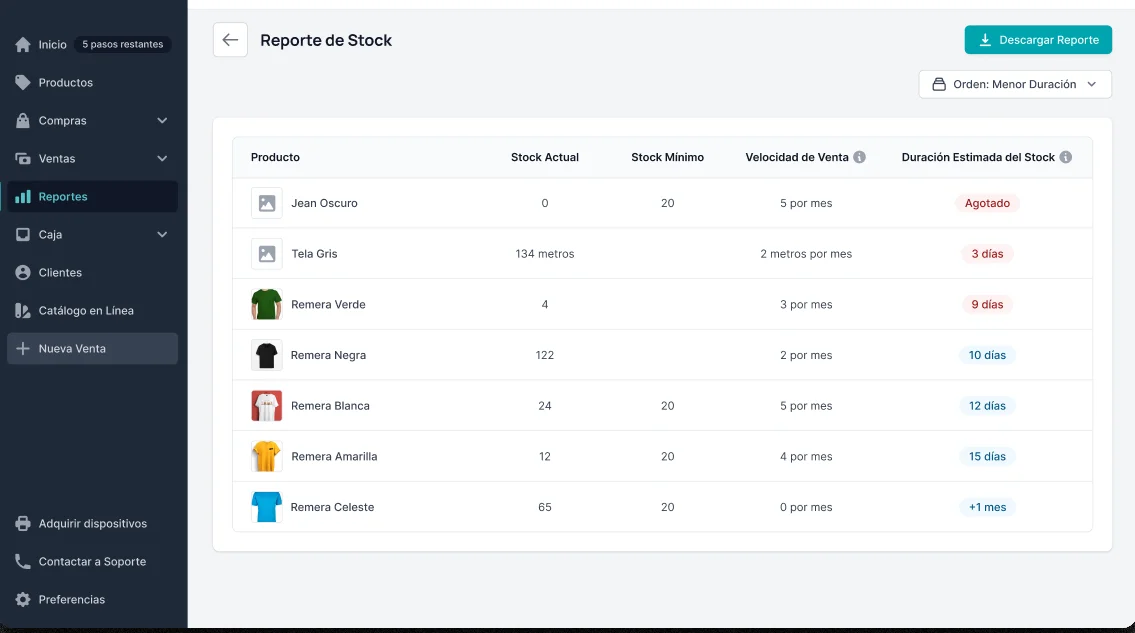Click the Reportes bar chart icon
Image resolution: width=1135 pixels, height=633 pixels.
click(23, 196)
